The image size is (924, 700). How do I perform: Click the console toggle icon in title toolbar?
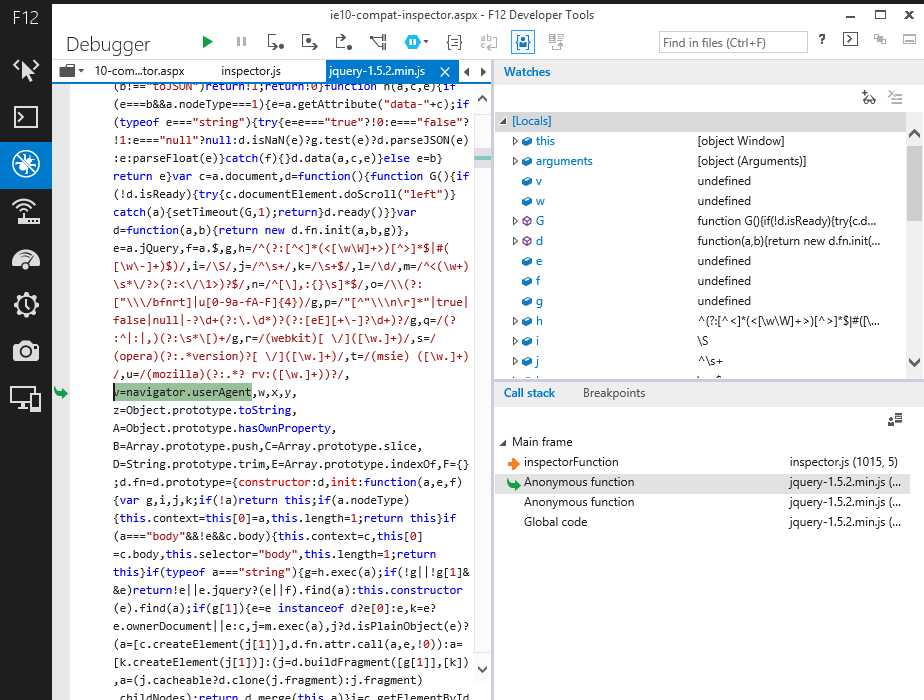point(850,39)
